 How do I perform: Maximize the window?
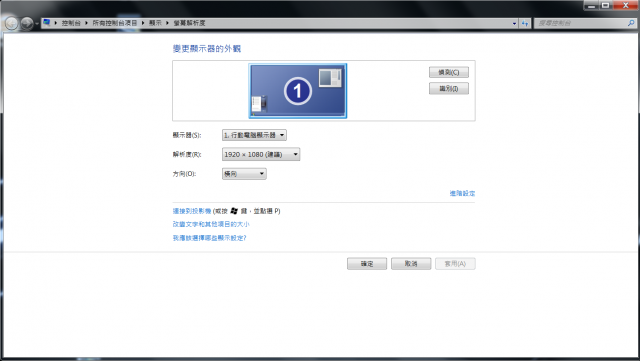click(x=606, y=5)
